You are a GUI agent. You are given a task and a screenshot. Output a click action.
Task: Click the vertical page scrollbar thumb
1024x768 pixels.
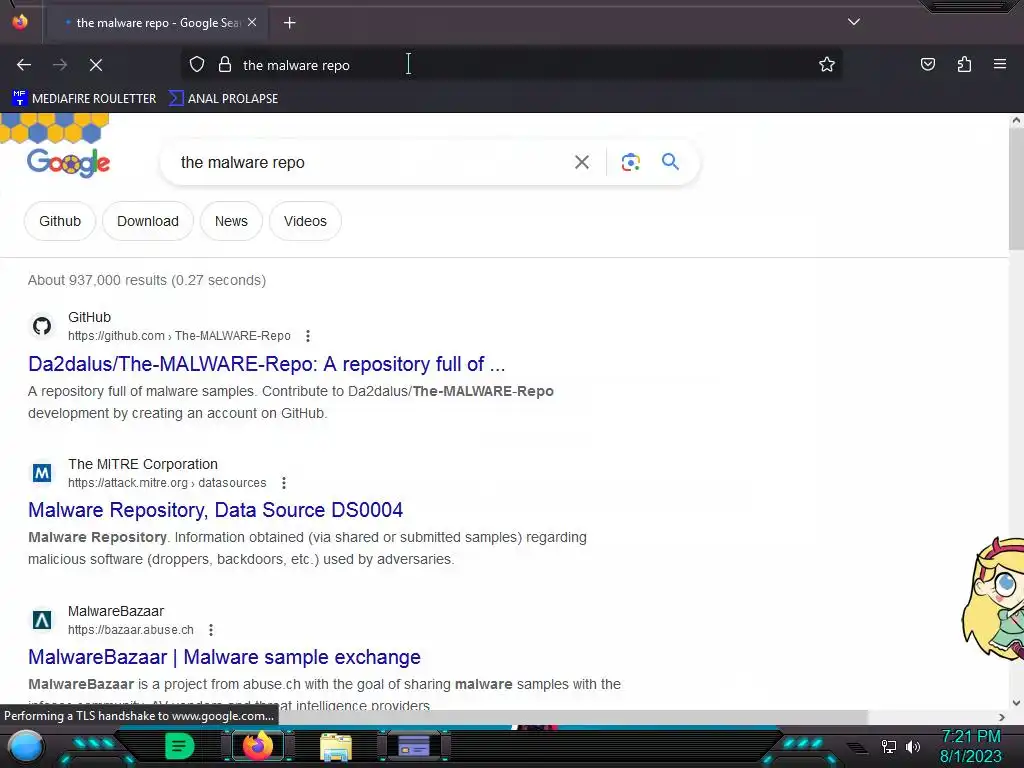tap(1016, 188)
